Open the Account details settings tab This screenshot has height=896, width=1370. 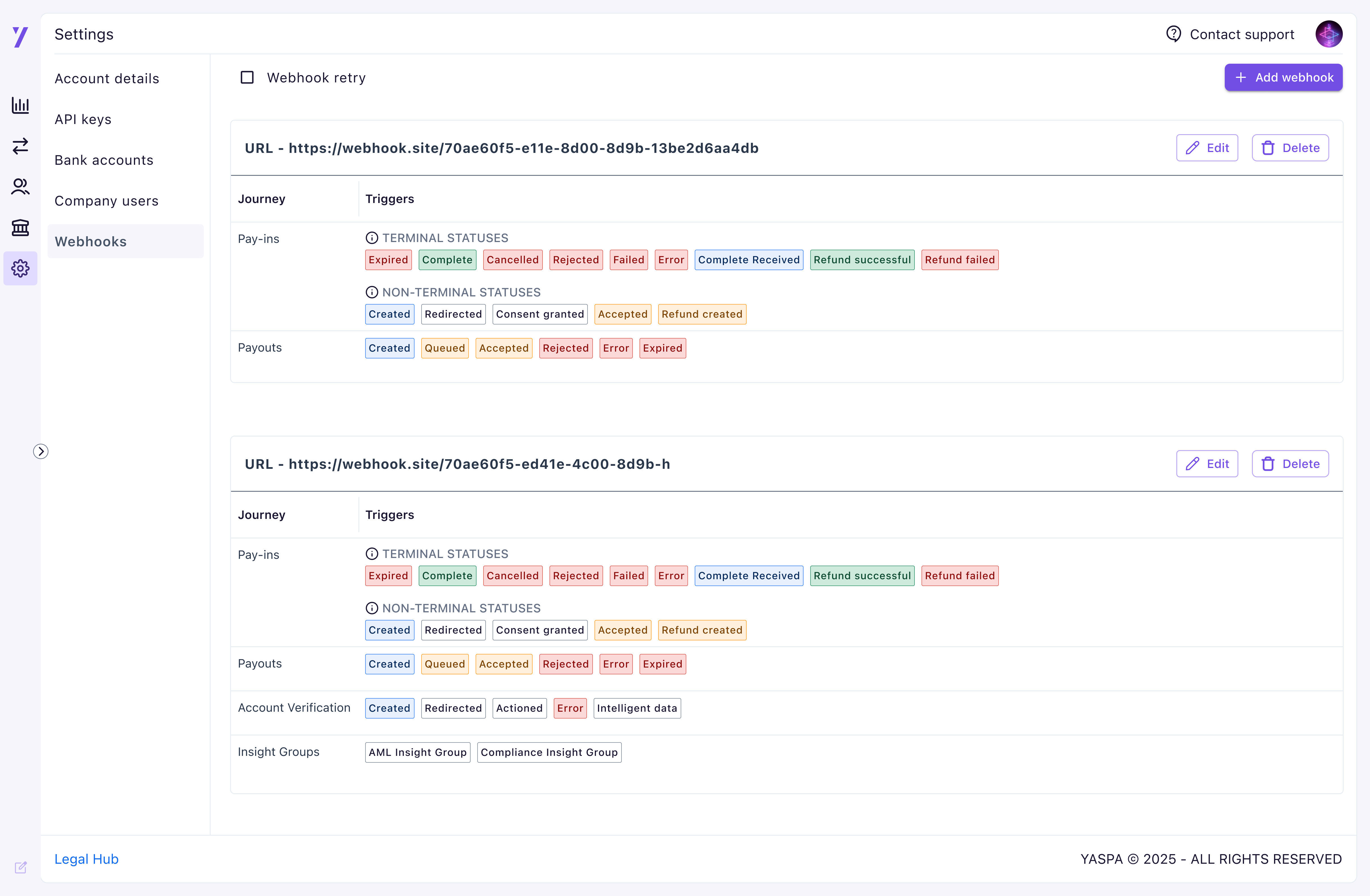click(106, 79)
